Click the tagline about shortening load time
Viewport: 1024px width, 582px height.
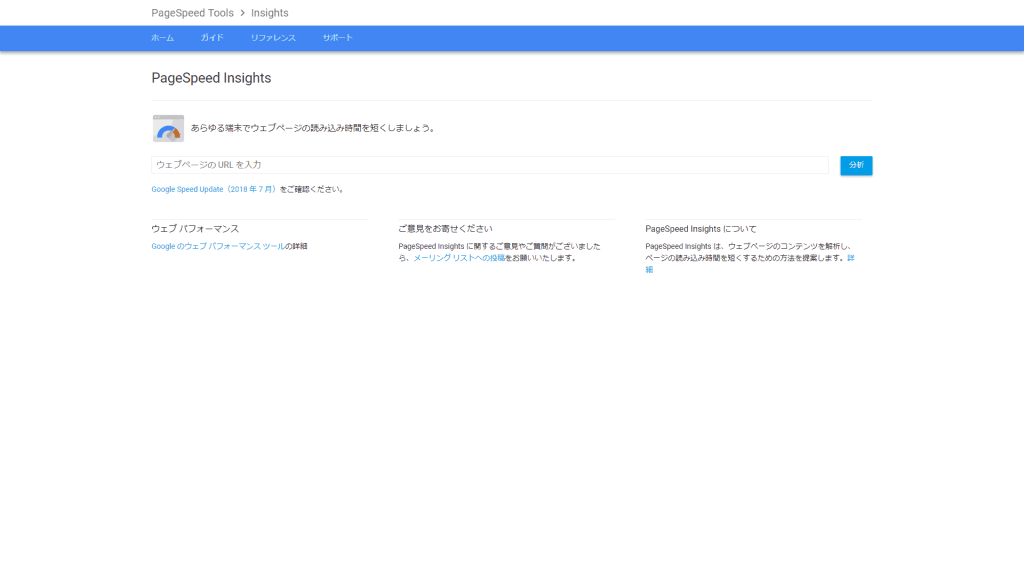pyautogui.click(x=313, y=128)
